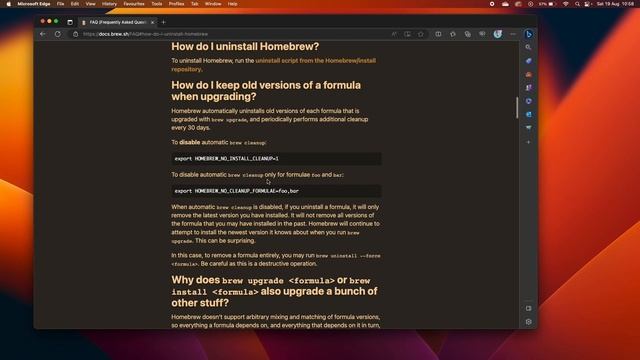This screenshot has width=640, height=360.
Task: Open a new tab
Action: pos(164,22)
